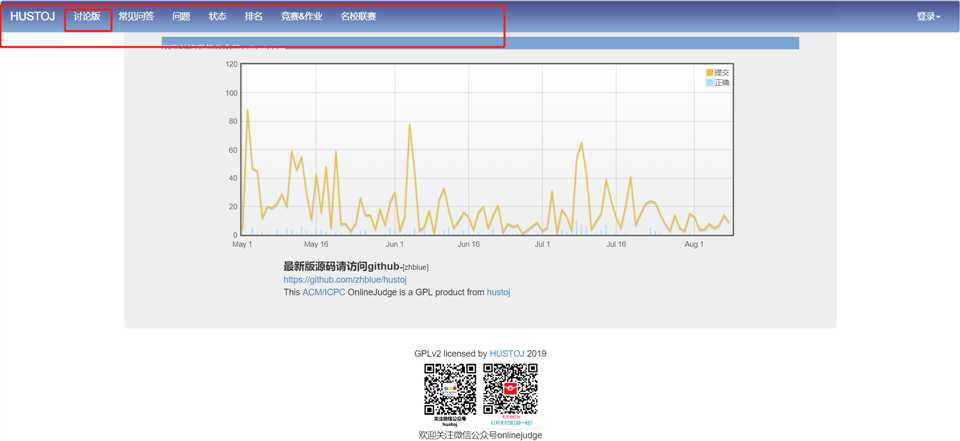Open the 讨论版 discussion board menu

(87, 17)
